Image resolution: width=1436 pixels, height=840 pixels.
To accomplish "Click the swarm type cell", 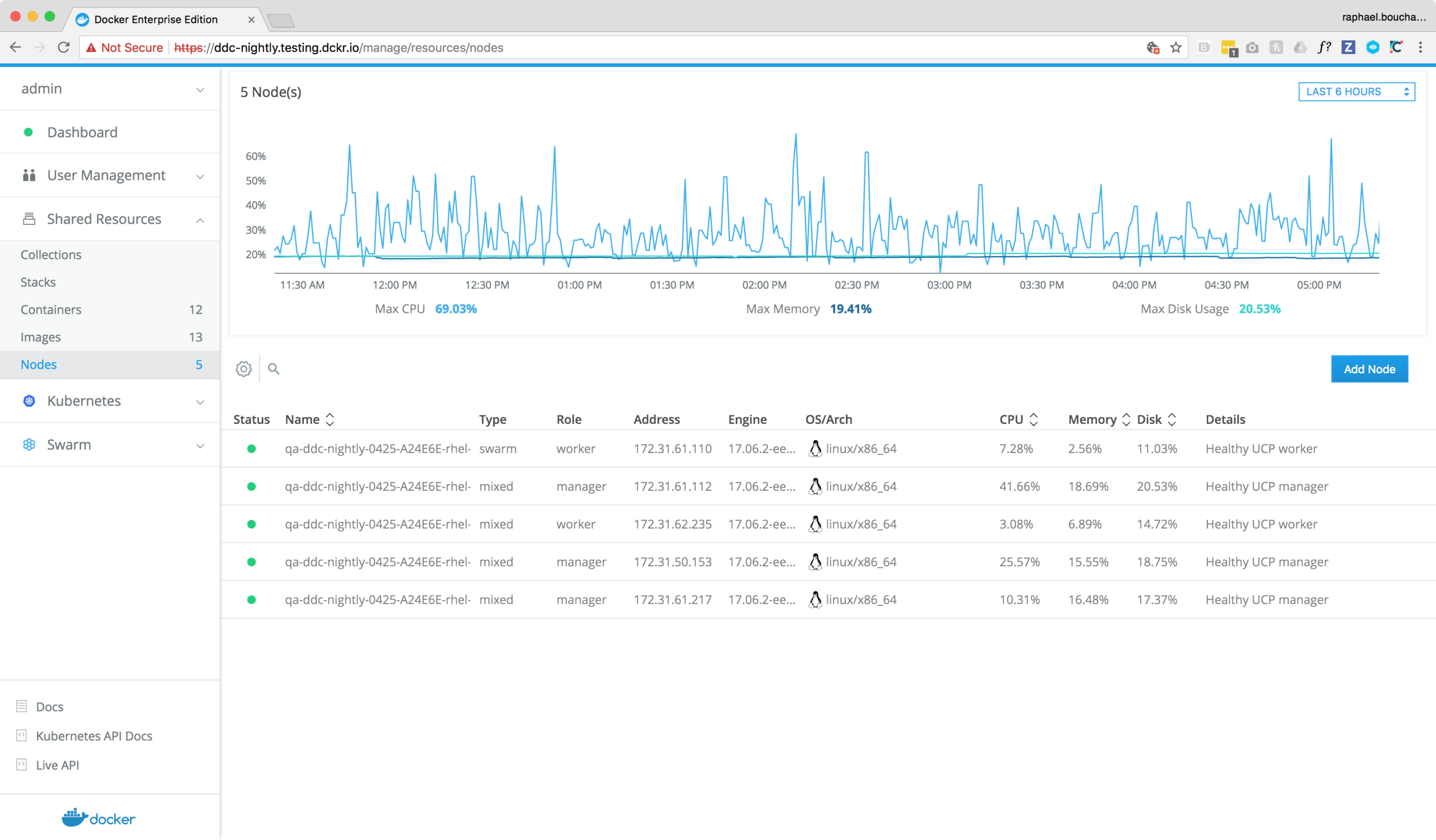I will [x=498, y=448].
